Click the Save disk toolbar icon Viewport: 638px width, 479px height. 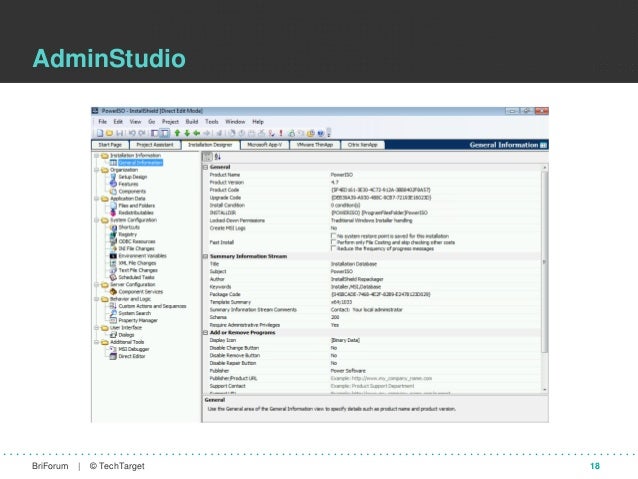point(120,133)
